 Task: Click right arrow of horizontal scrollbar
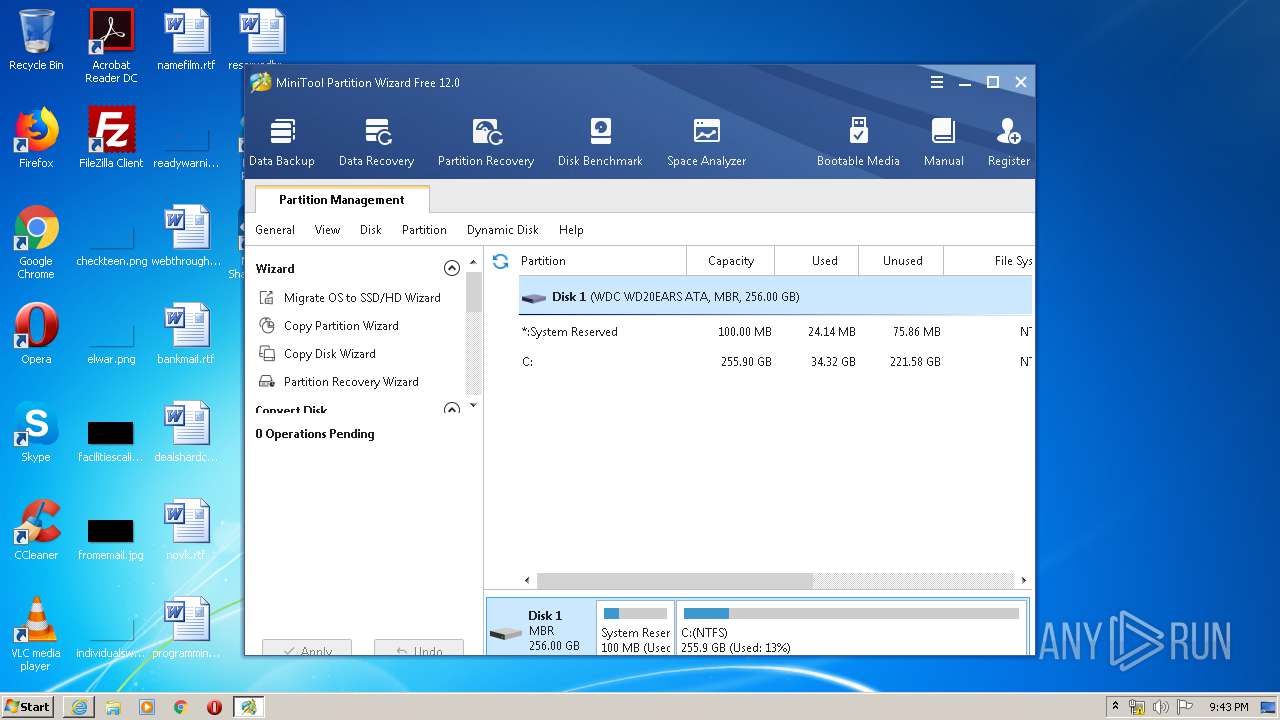pos(1024,581)
